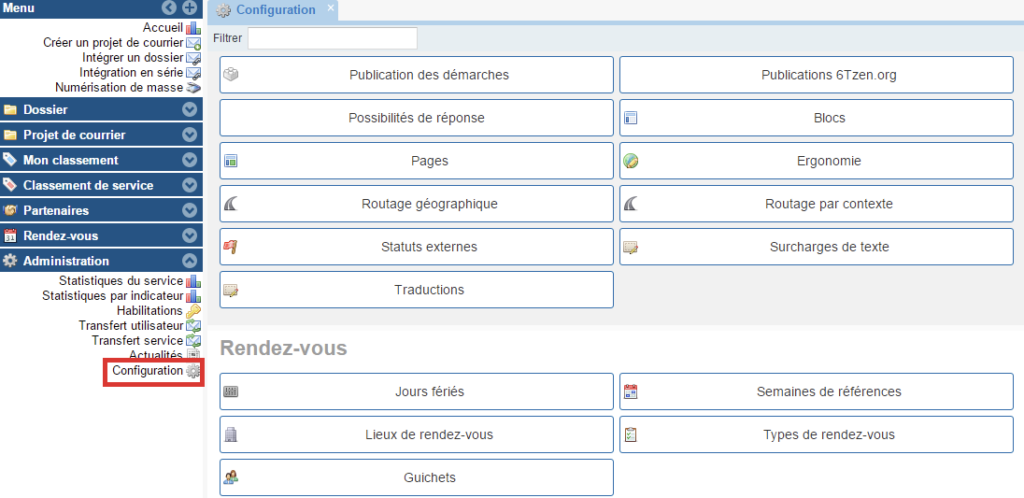
Task: Open Publication des démarches
Action: 416,75
